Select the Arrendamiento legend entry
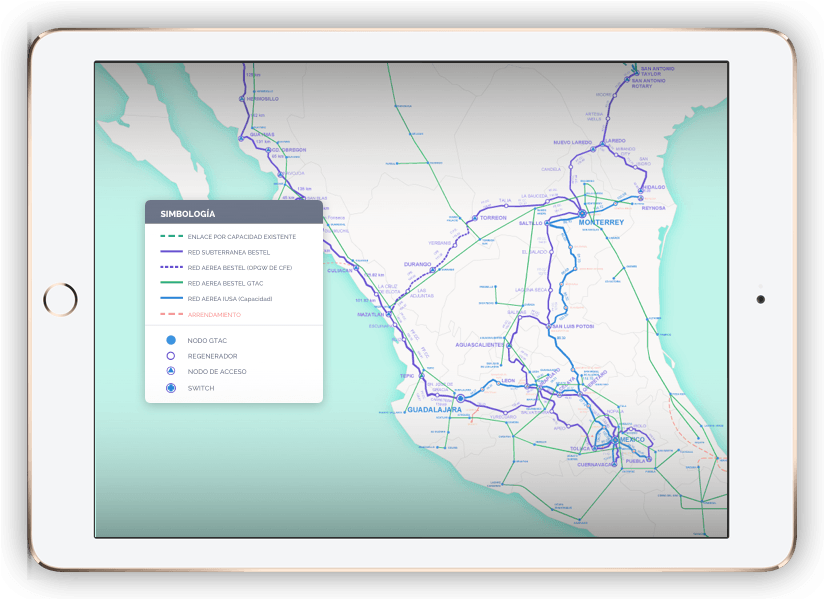Image resolution: width=824 pixels, height=599 pixels. pyautogui.click(x=214, y=315)
